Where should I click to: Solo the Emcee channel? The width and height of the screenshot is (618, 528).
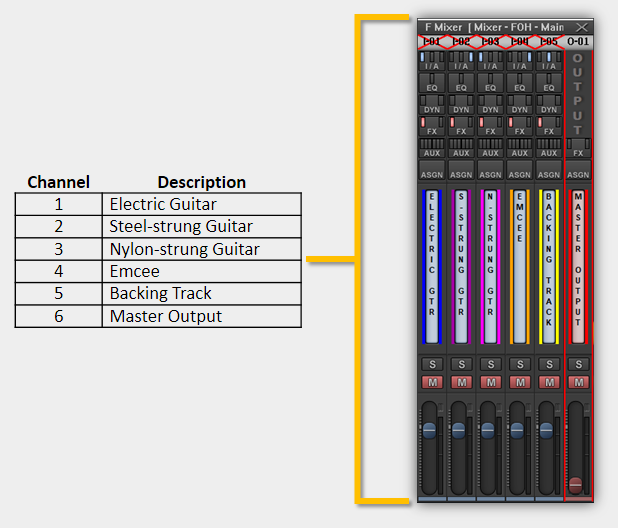(519, 364)
